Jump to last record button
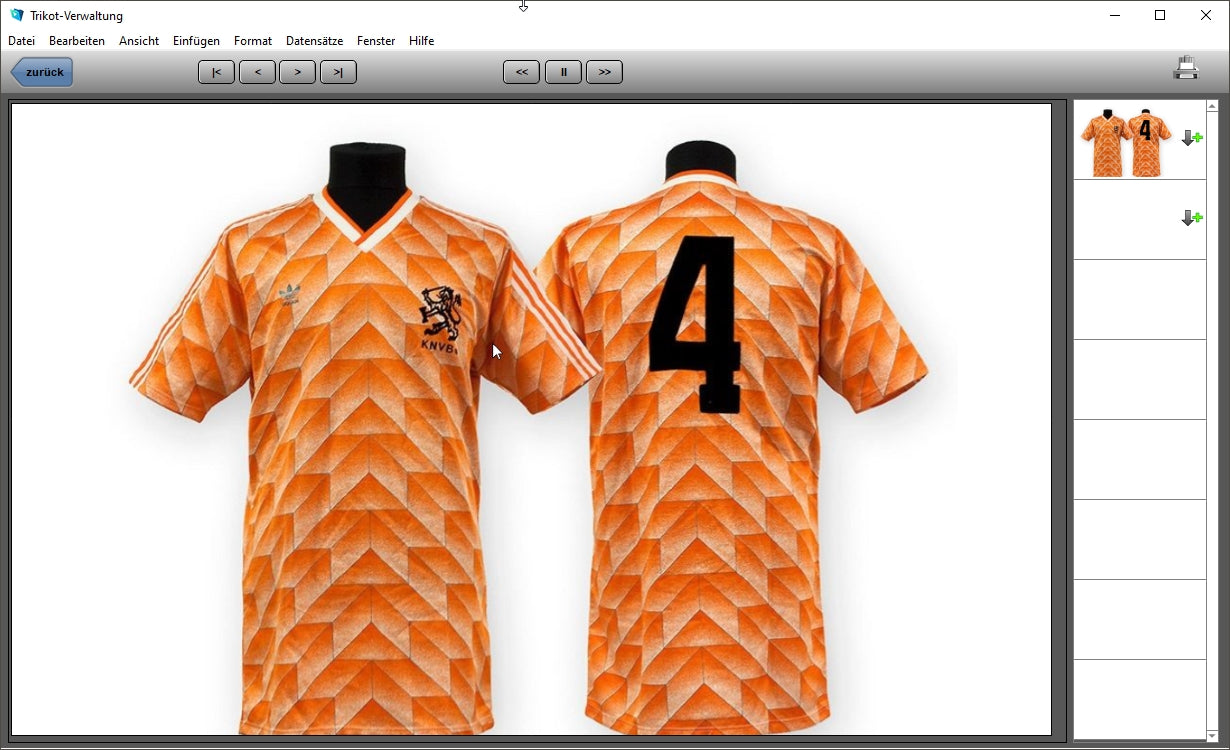 [x=338, y=72]
